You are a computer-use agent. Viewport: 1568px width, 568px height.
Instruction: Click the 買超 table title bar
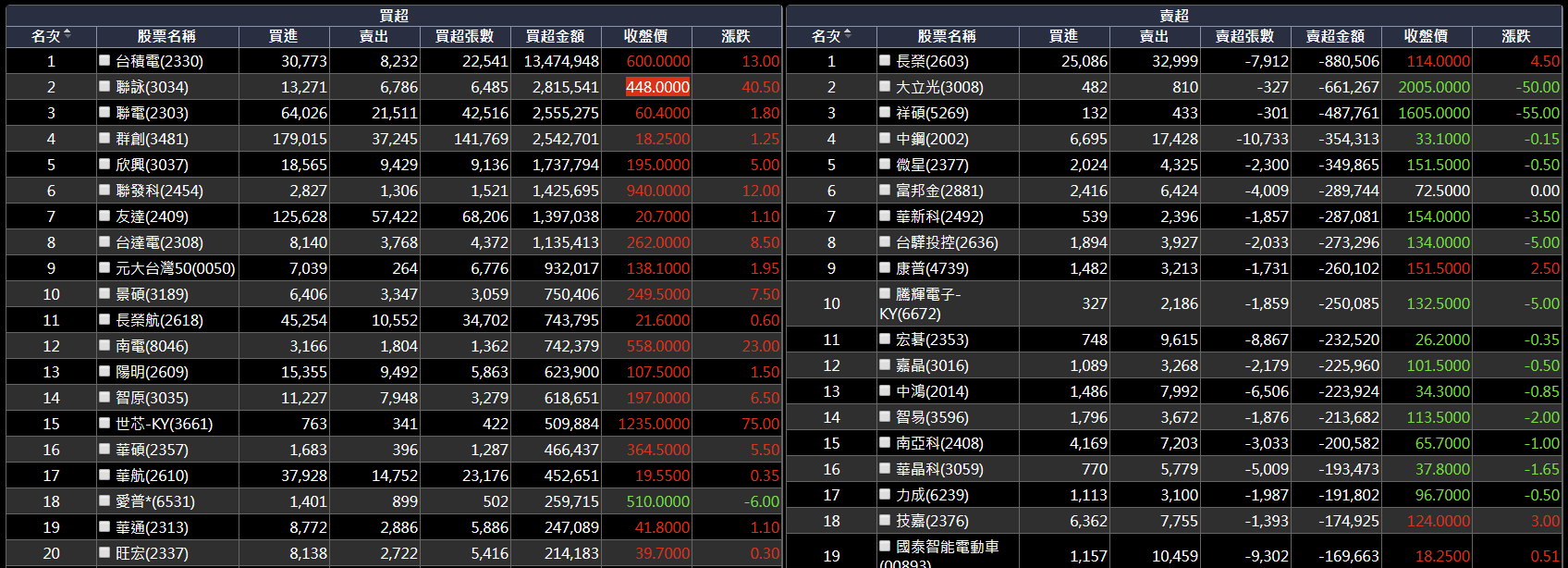click(394, 16)
